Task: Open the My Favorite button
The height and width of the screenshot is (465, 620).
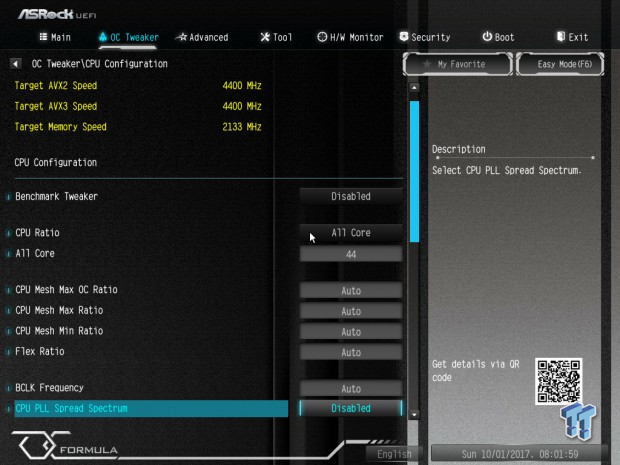Action: coord(457,64)
